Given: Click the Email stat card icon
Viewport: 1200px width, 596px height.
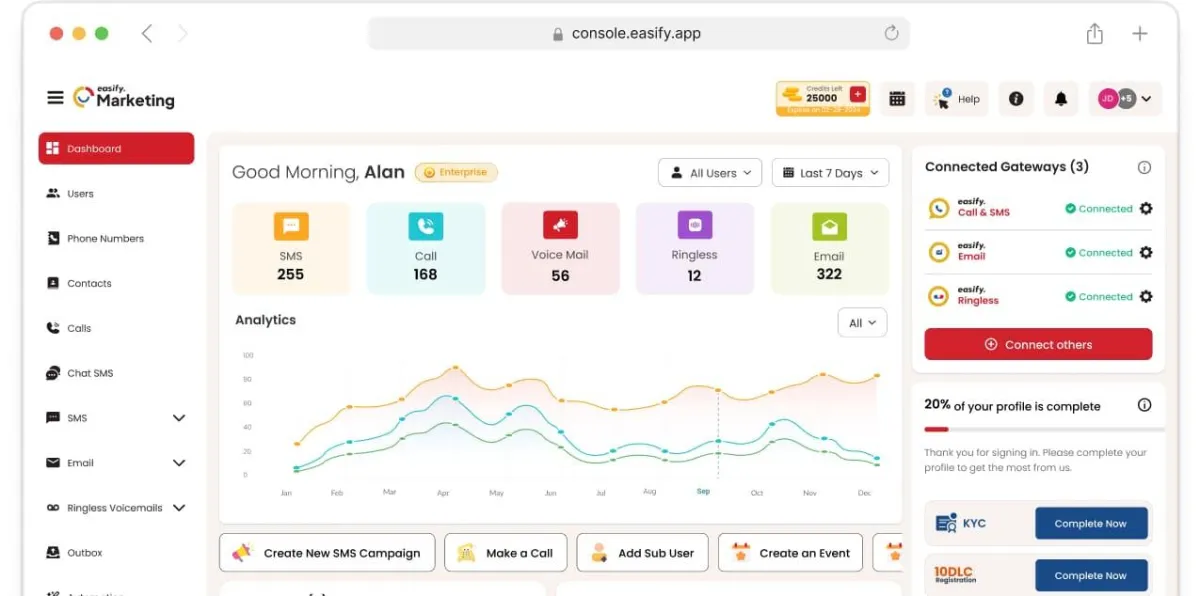Looking at the screenshot, I should click(x=829, y=226).
